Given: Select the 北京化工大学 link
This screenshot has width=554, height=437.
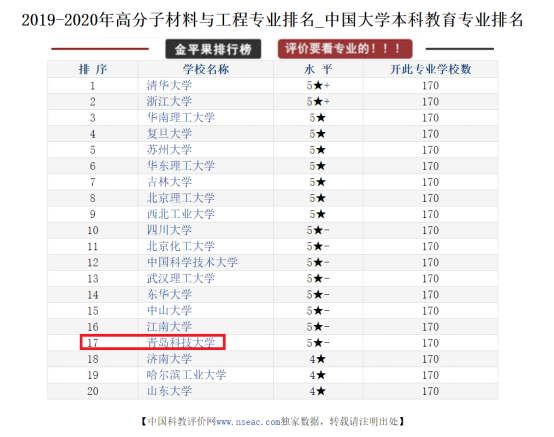Looking at the screenshot, I should (x=181, y=246).
